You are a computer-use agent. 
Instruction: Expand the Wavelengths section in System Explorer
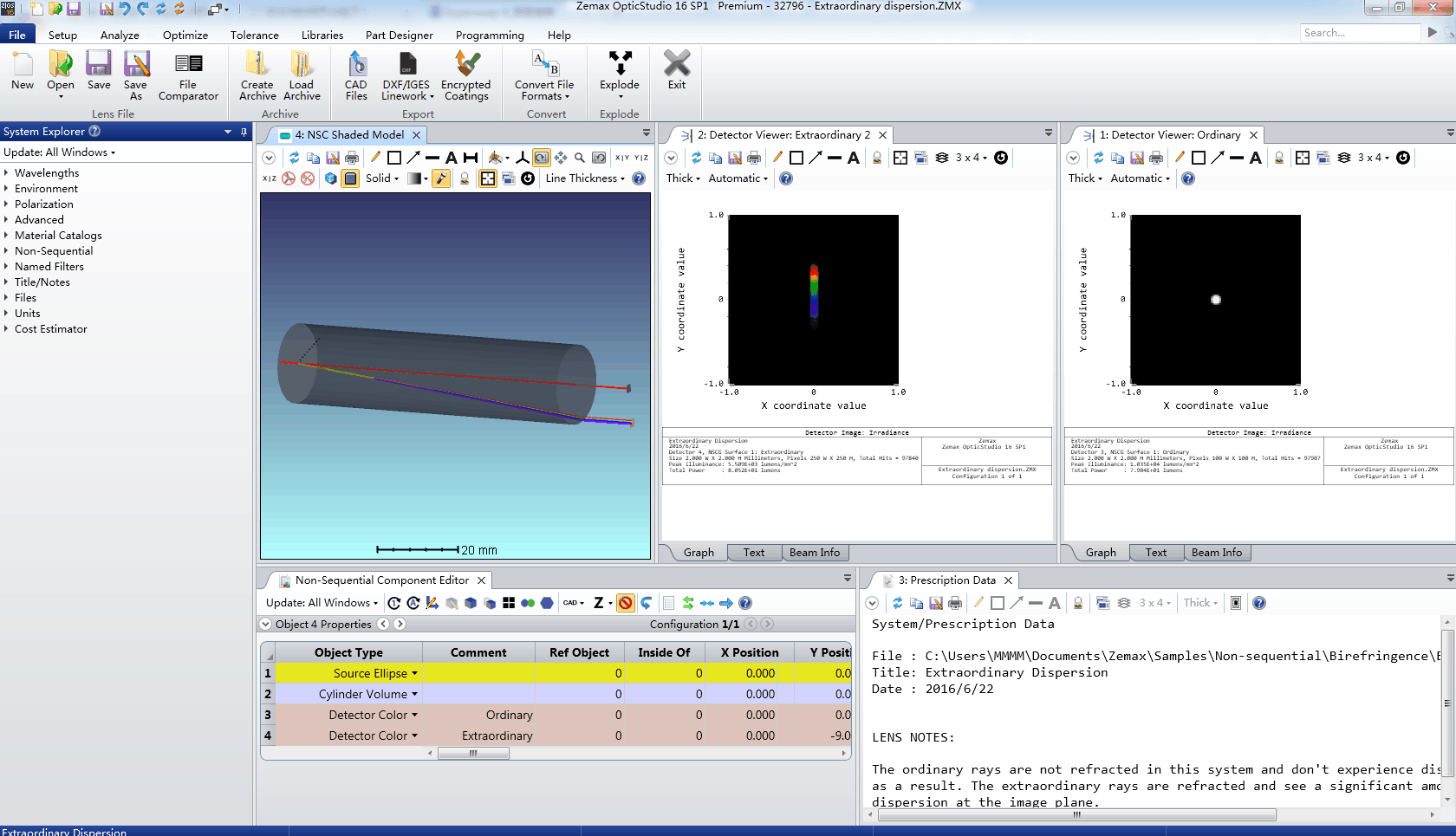coord(6,173)
